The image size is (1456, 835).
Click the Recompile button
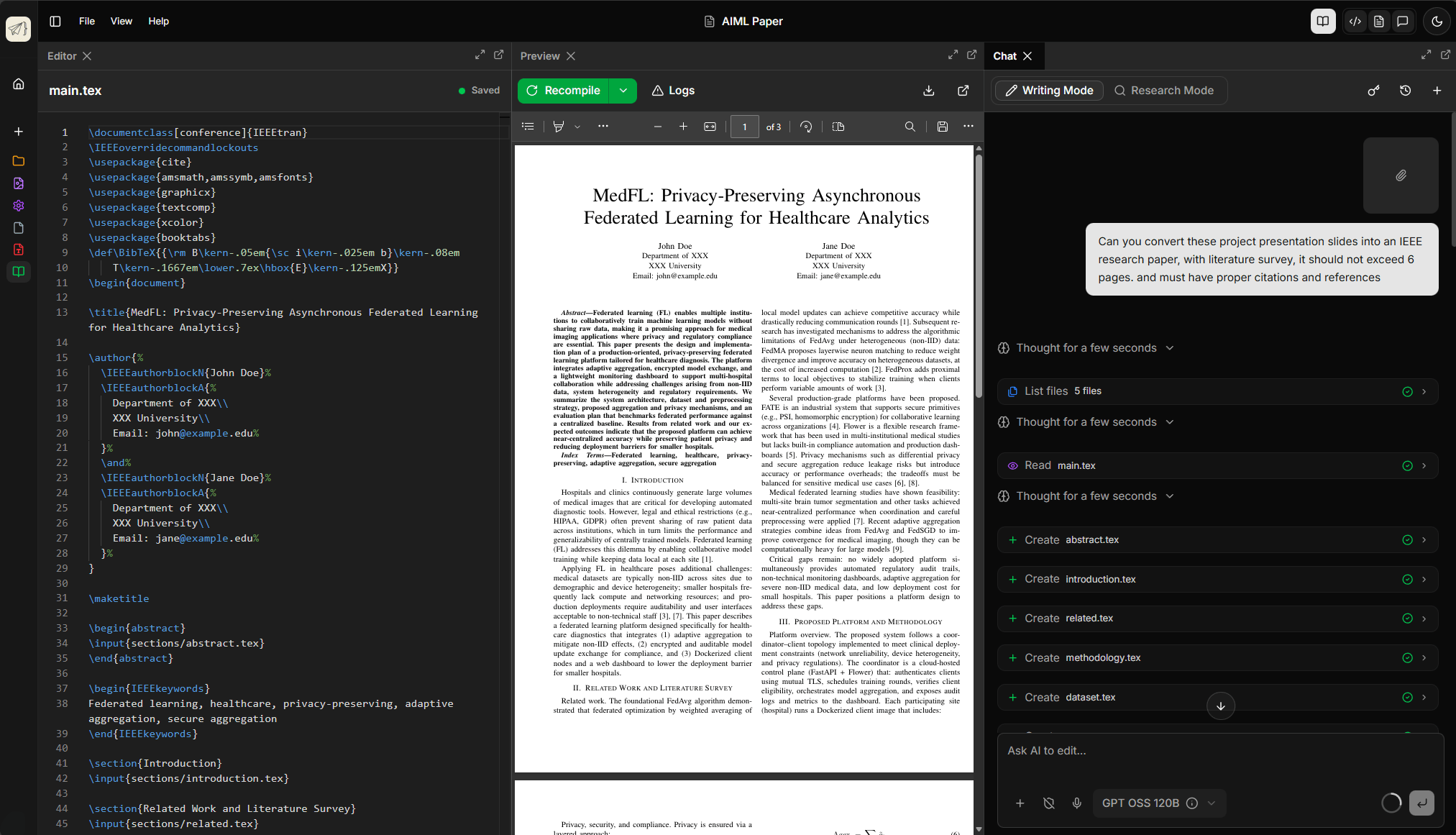pyautogui.click(x=563, y=91)
